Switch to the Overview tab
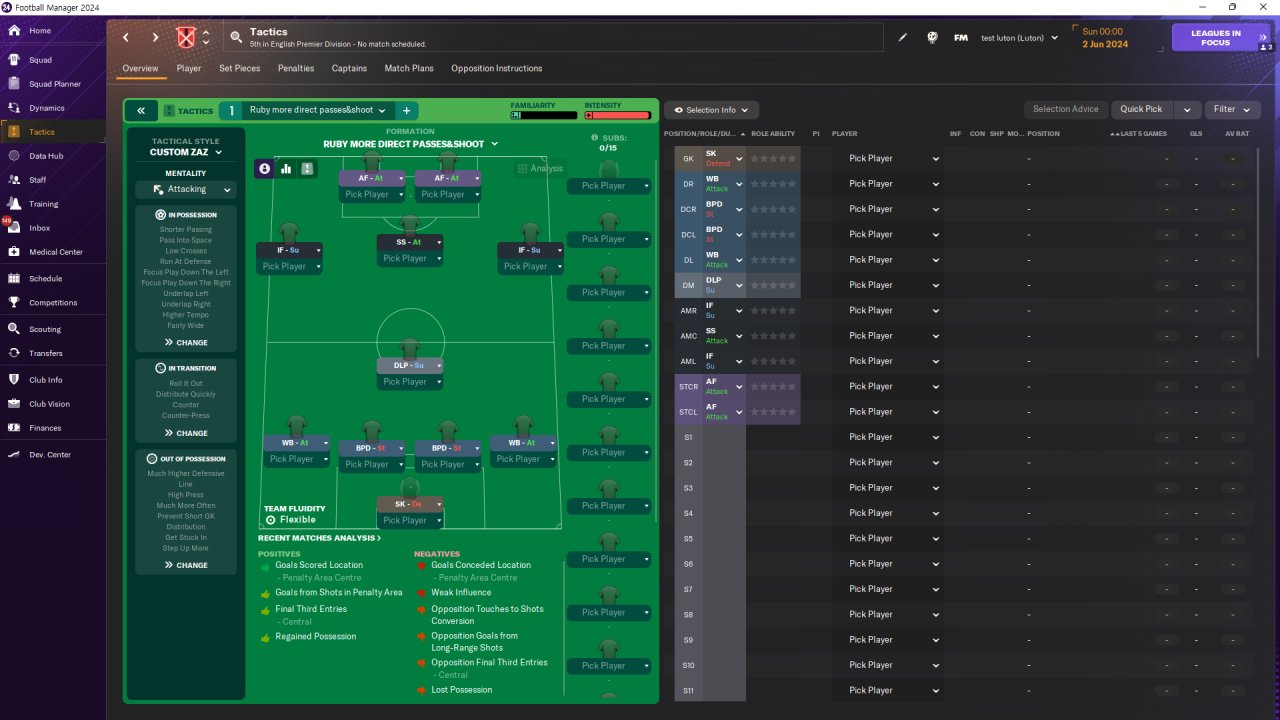Image resolution: width=1280 pixels, height=720 pixels. tap(140, 68)
